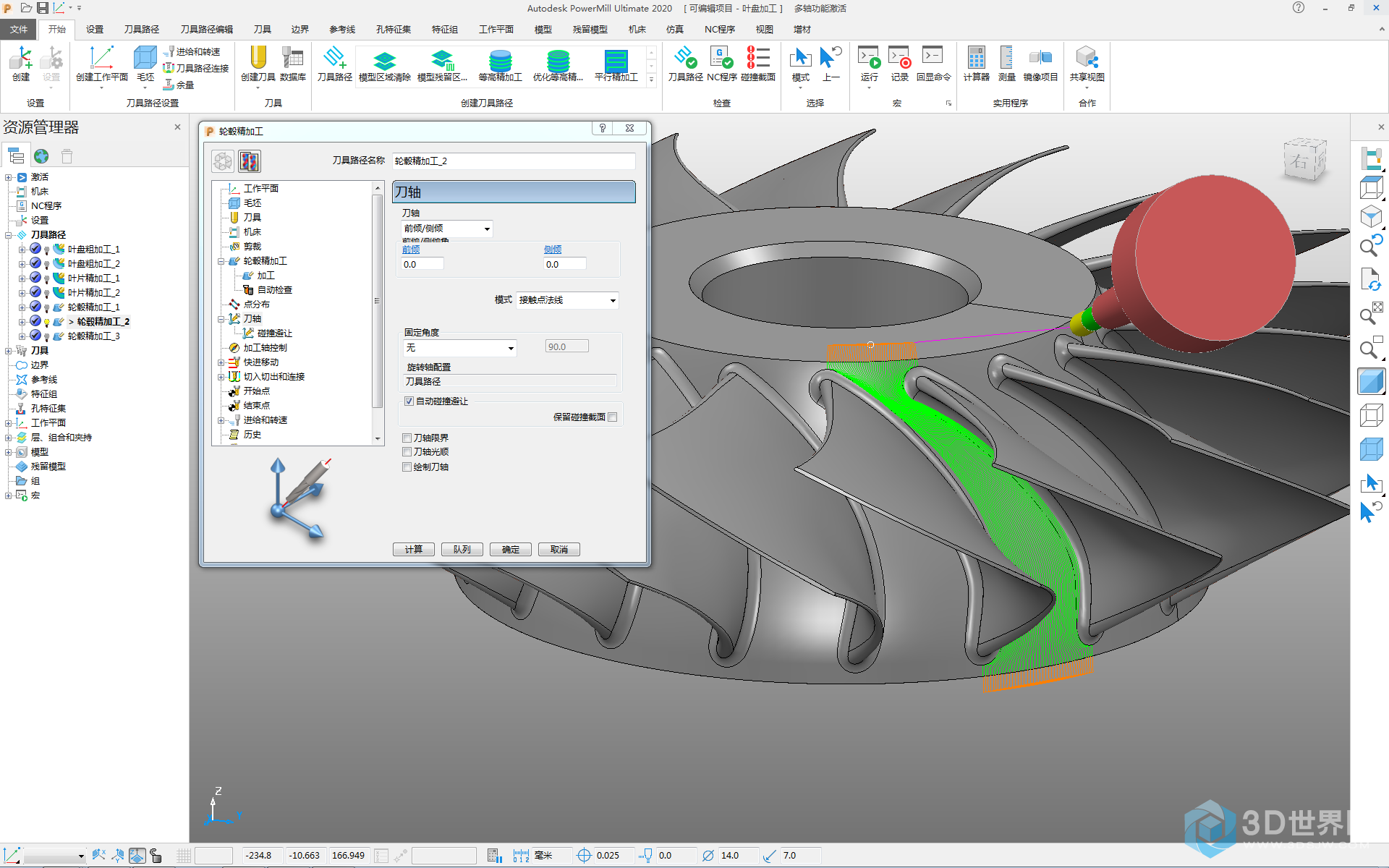This screenshot has width=1389, height=868.
Task: Click the 创建工作平面 ribbon icon
Action: coord(101,64)
